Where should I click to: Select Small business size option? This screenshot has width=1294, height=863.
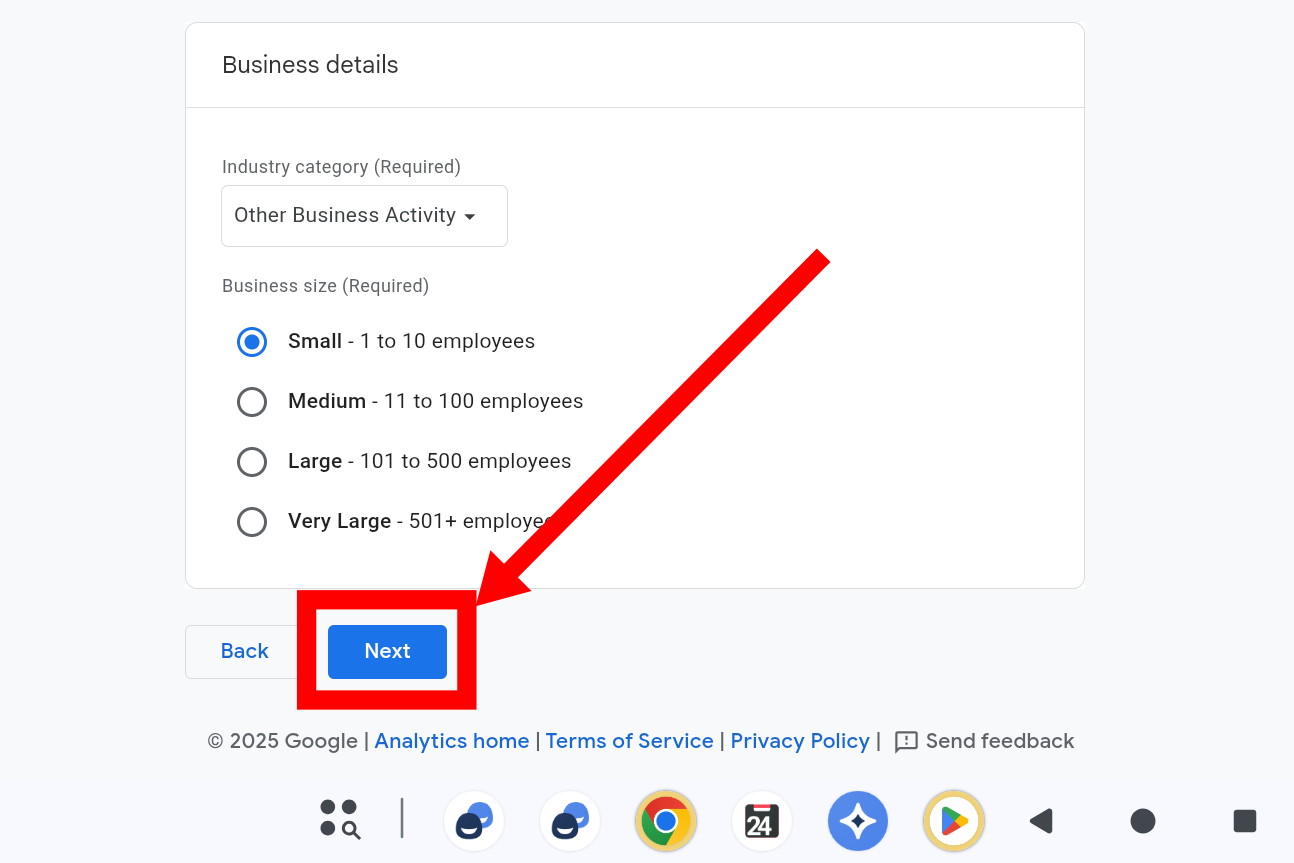click(x=252, y=342)
